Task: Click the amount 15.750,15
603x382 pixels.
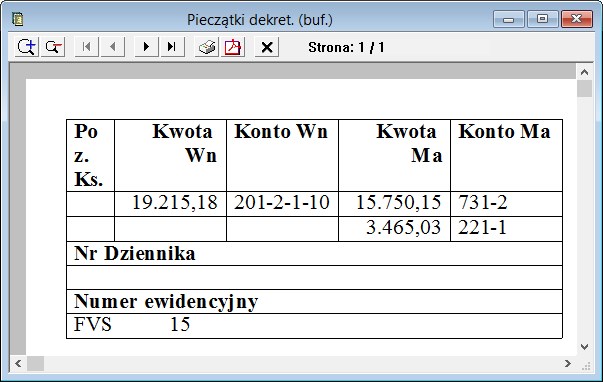Action: click(398, 202)
